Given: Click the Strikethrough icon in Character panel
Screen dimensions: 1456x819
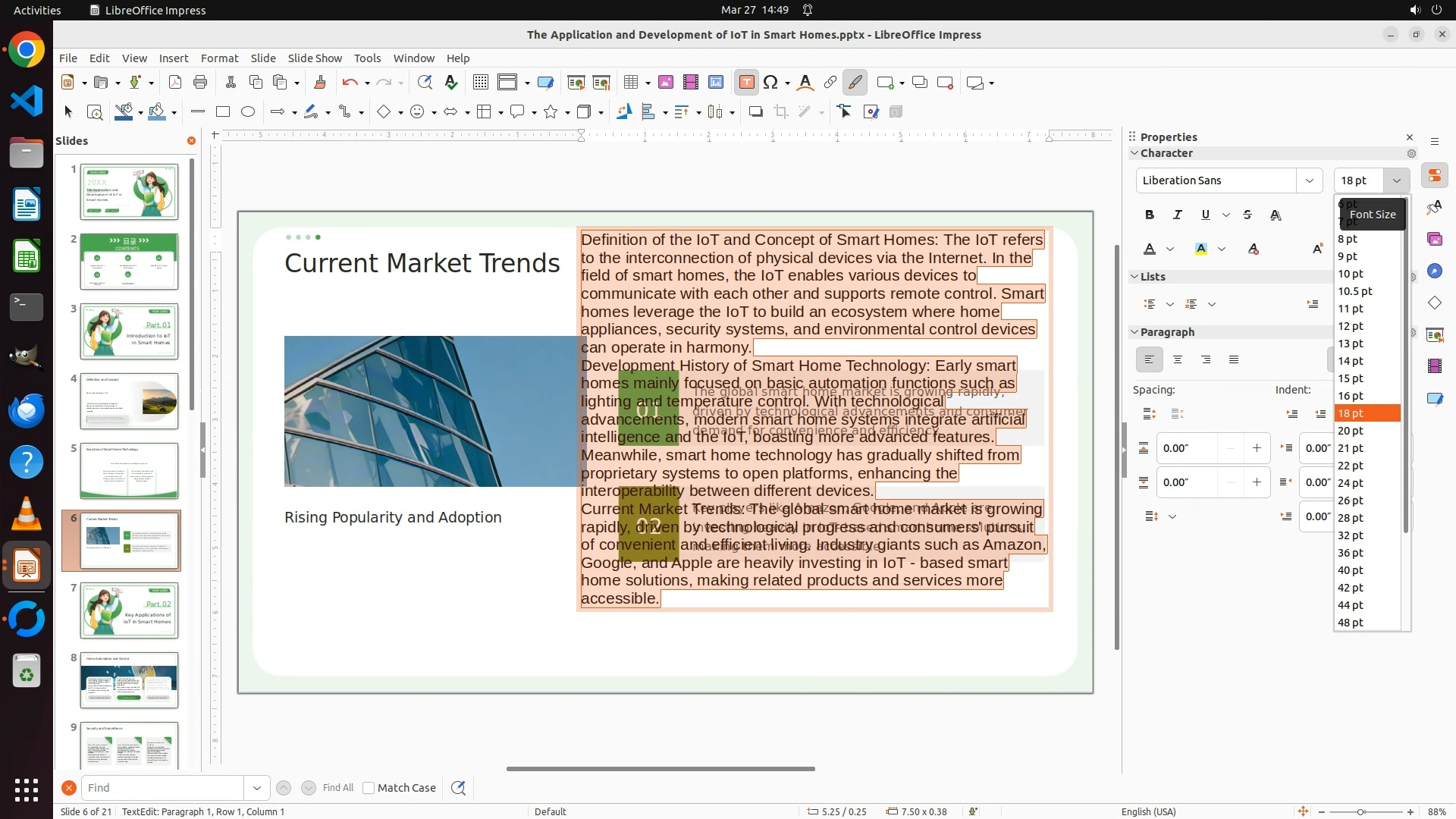Looking at the screenshot, I should (1247, 215).
